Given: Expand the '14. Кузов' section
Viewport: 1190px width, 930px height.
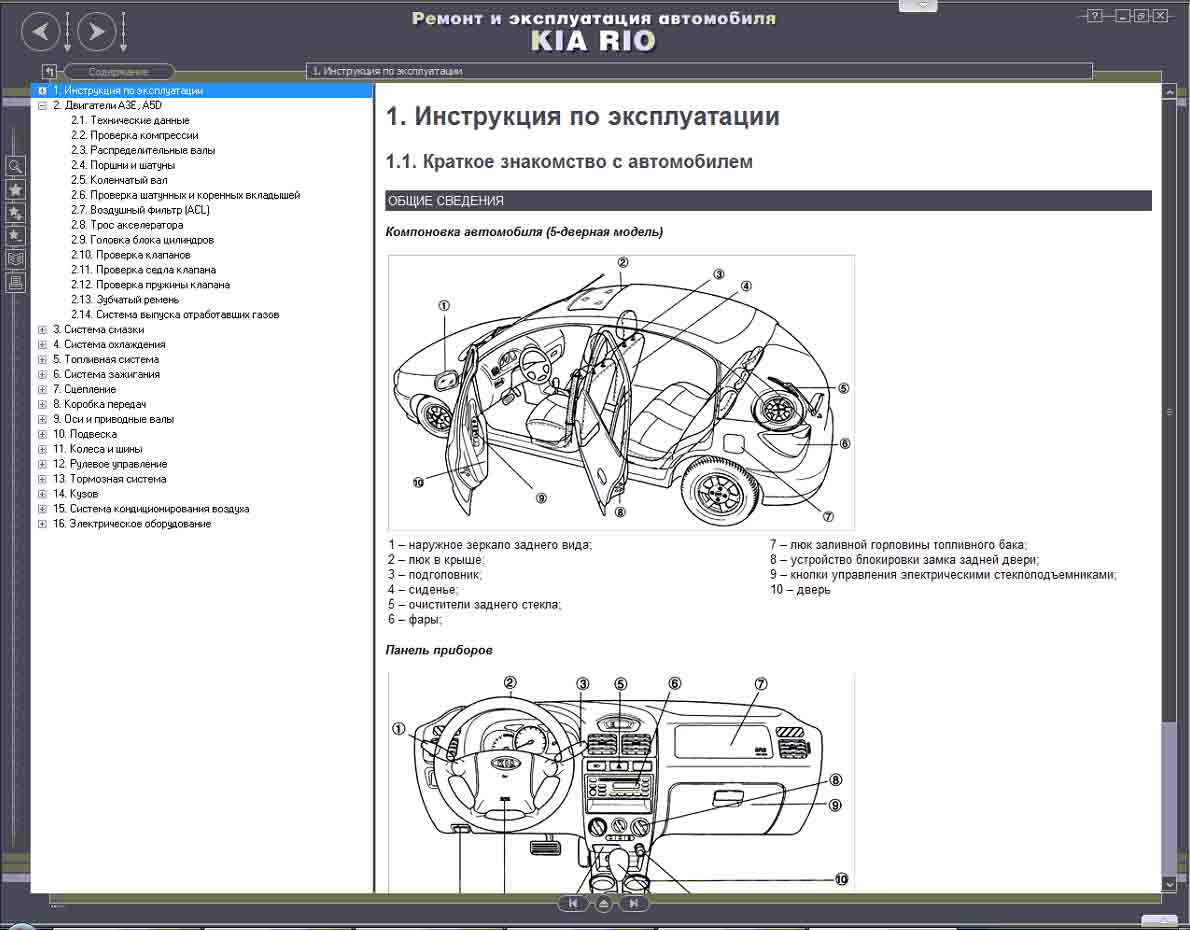Looking at the screenshot, I should click(x=42, y=493).
